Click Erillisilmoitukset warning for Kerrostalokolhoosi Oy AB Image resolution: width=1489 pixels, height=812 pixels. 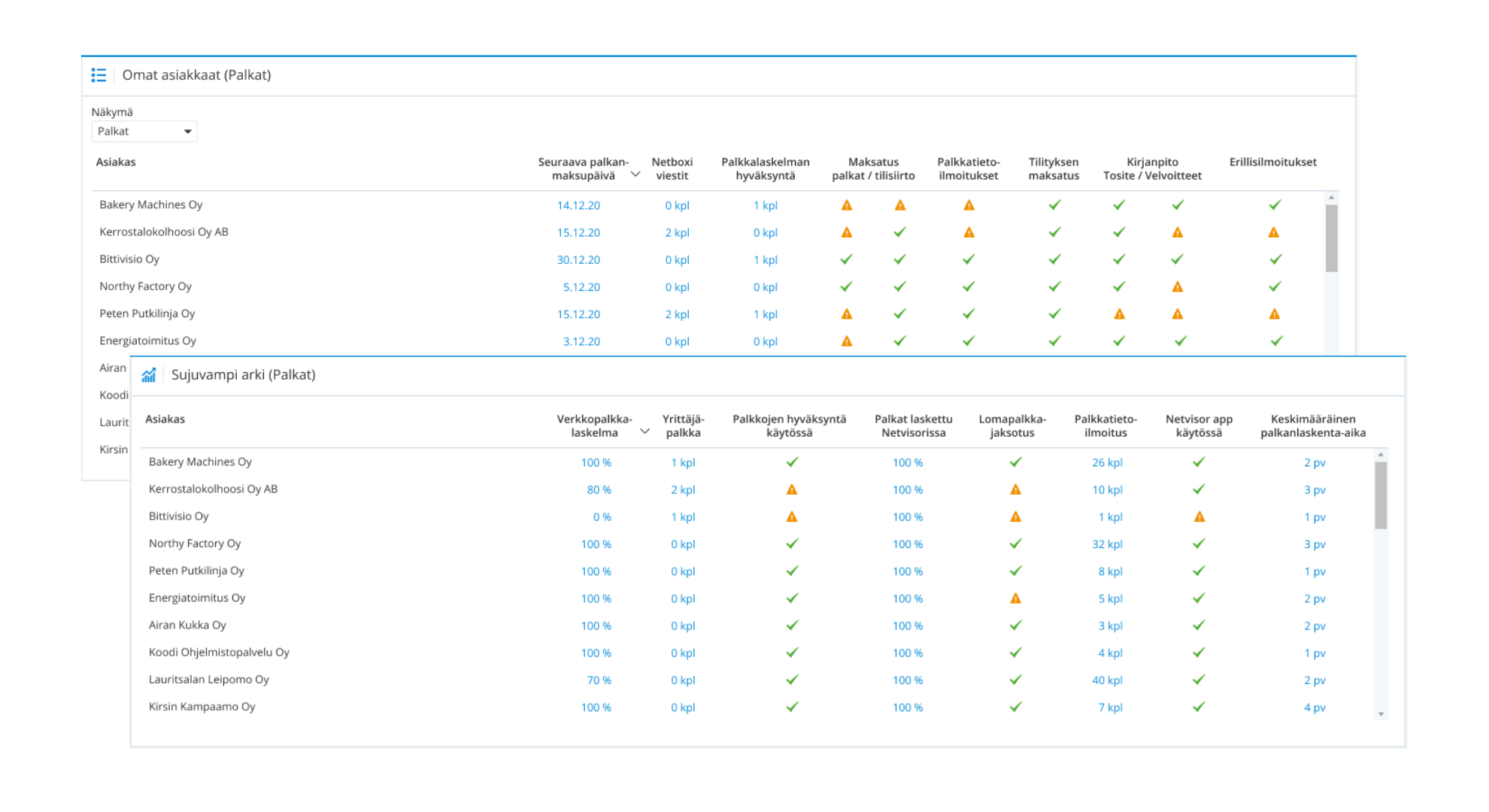[x=1274, y=232]
